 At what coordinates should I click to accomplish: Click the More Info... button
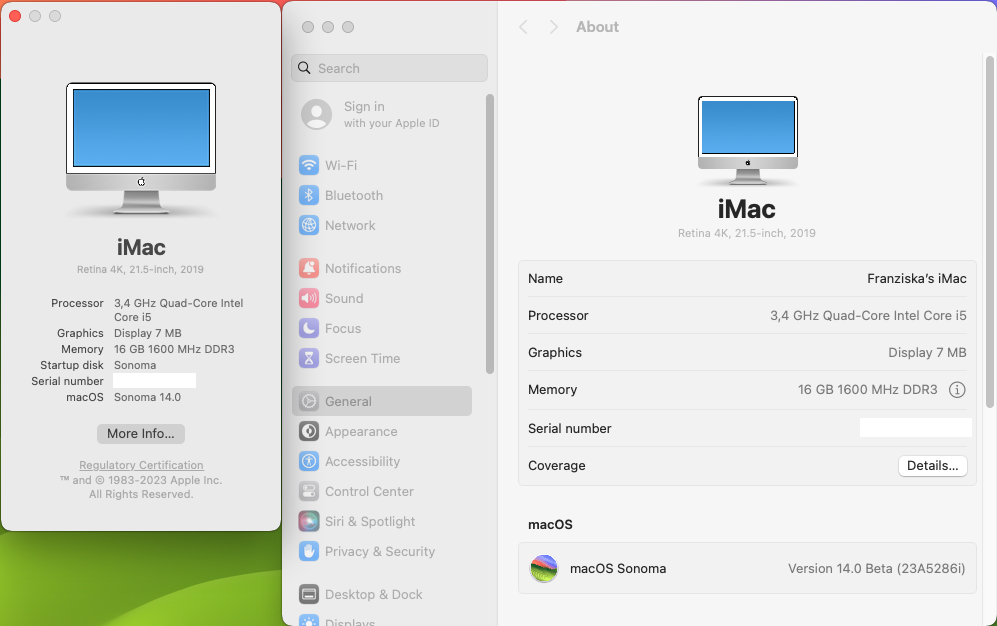tap(141, 433)
